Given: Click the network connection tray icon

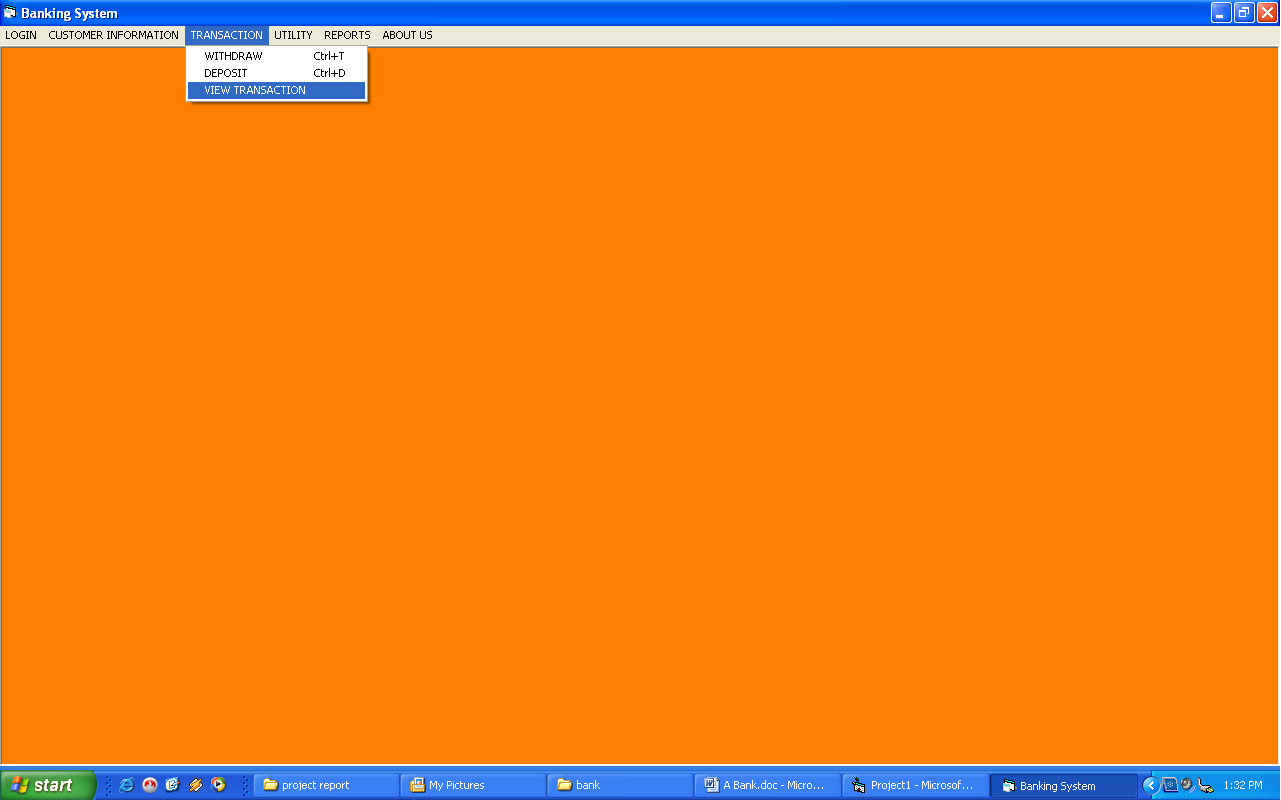Looking at the screenshot, I should pos(1169,785).
